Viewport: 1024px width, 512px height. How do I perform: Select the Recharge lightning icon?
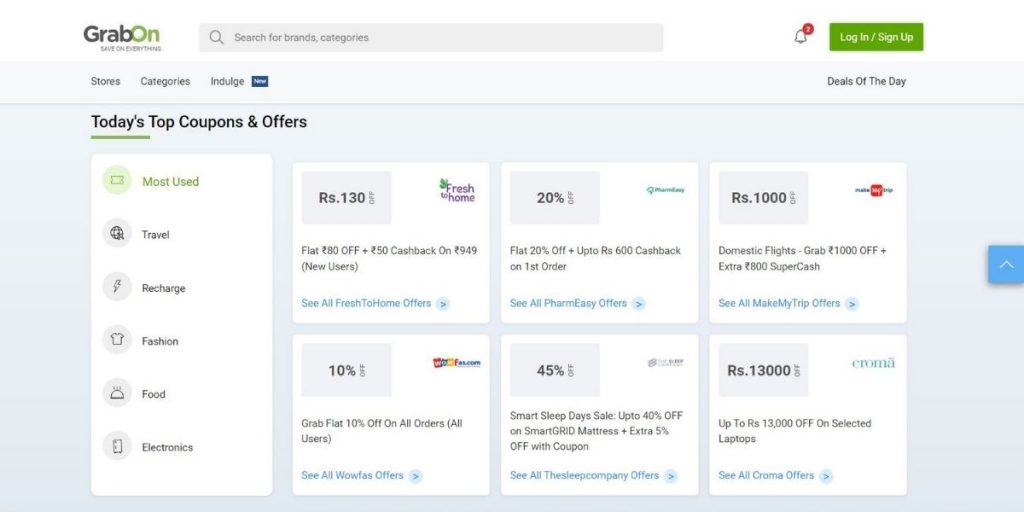(x=117, y=287)
